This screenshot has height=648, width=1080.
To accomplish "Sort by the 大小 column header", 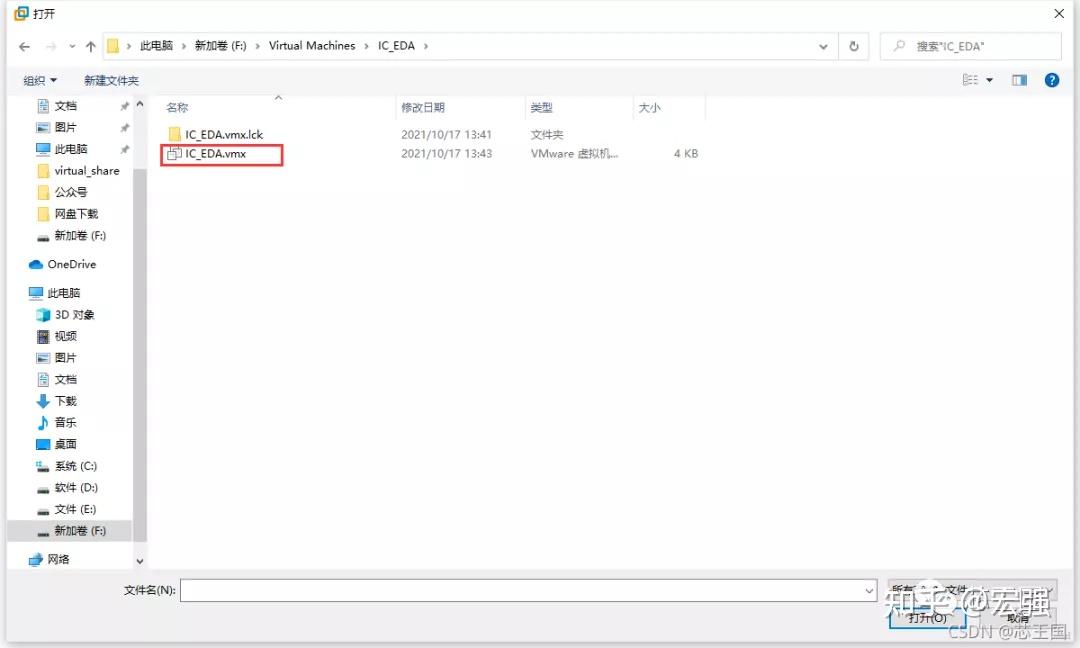I will click(x=650, y=107).
